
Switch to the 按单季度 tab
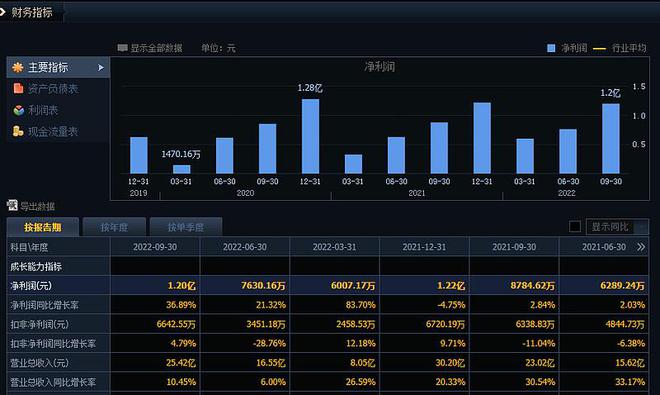pyautogui.click(x=186, y=227)
